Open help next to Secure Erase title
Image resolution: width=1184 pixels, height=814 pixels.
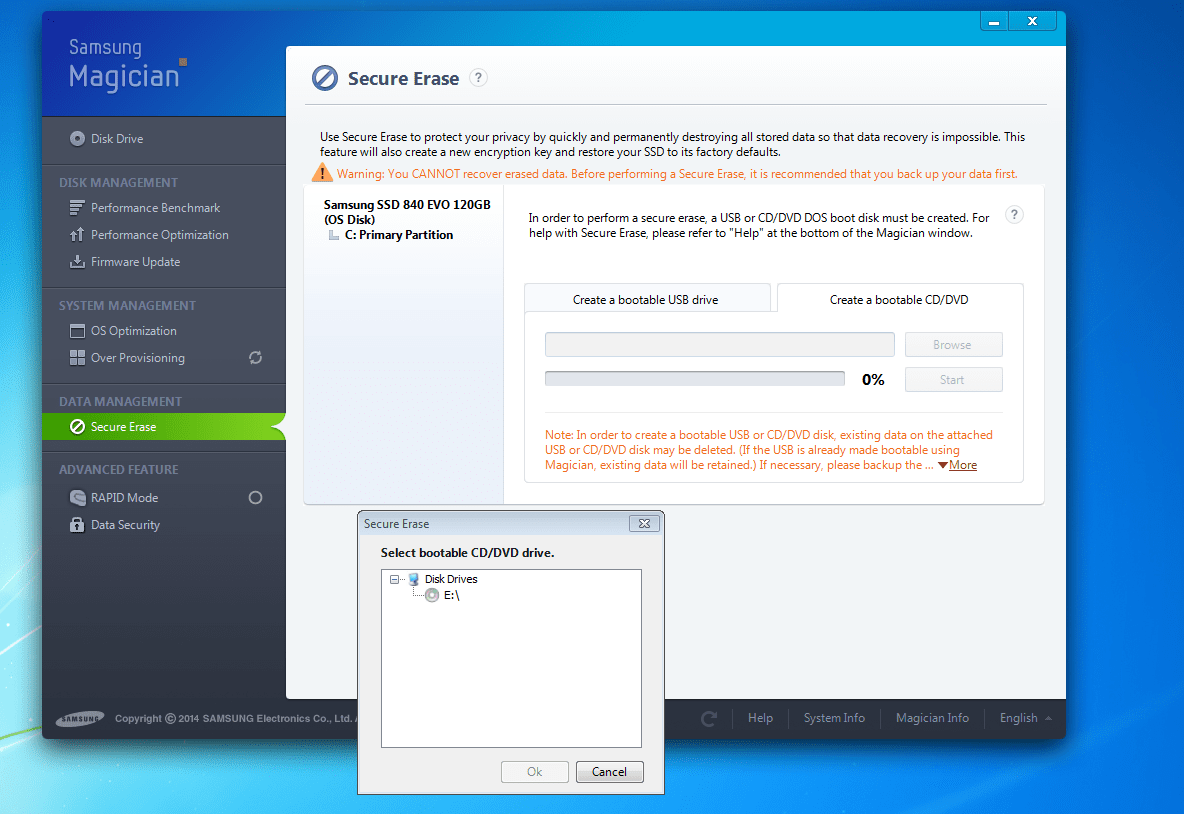coord(478,78)
